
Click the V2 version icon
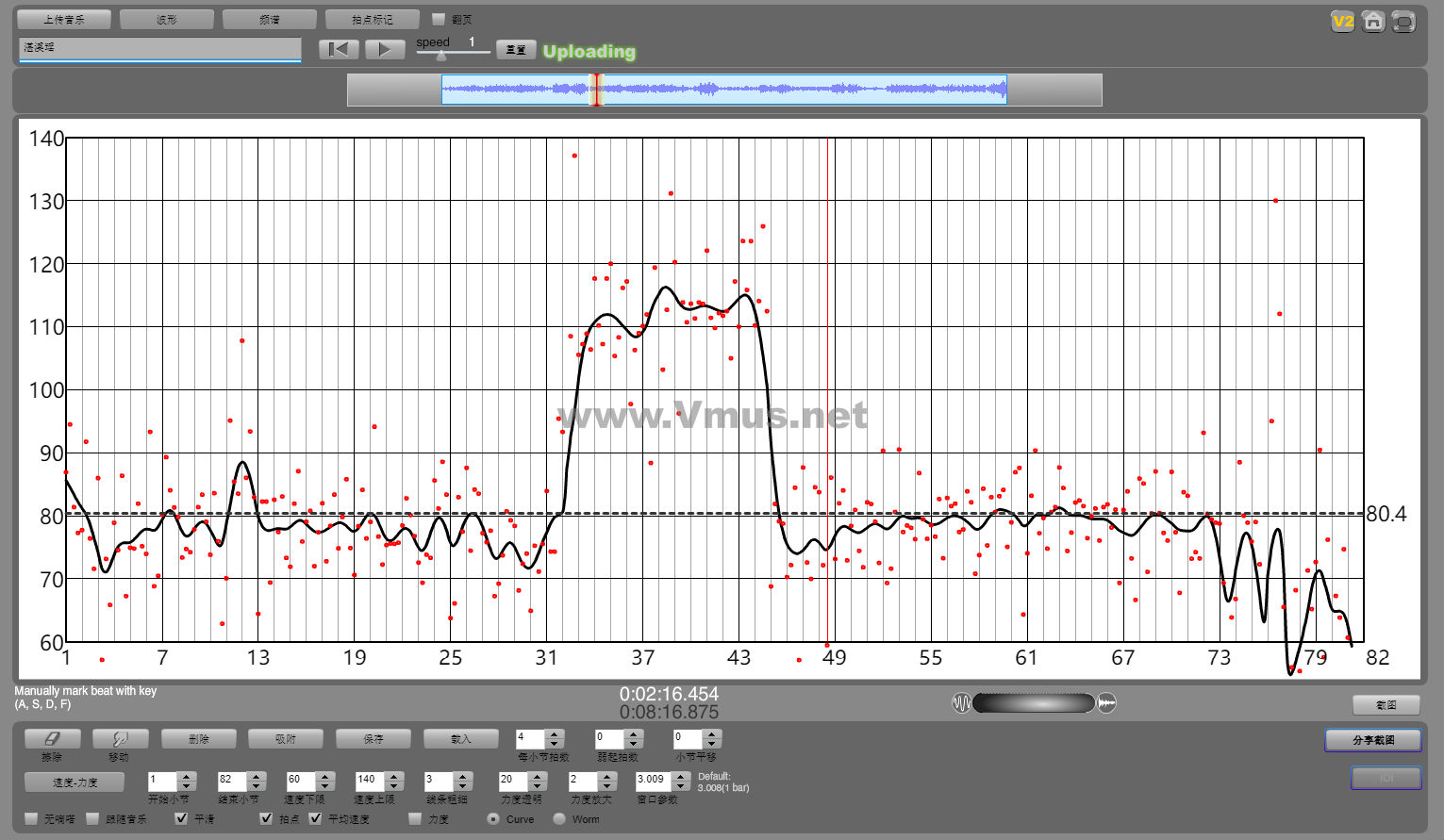point(1342,22)
